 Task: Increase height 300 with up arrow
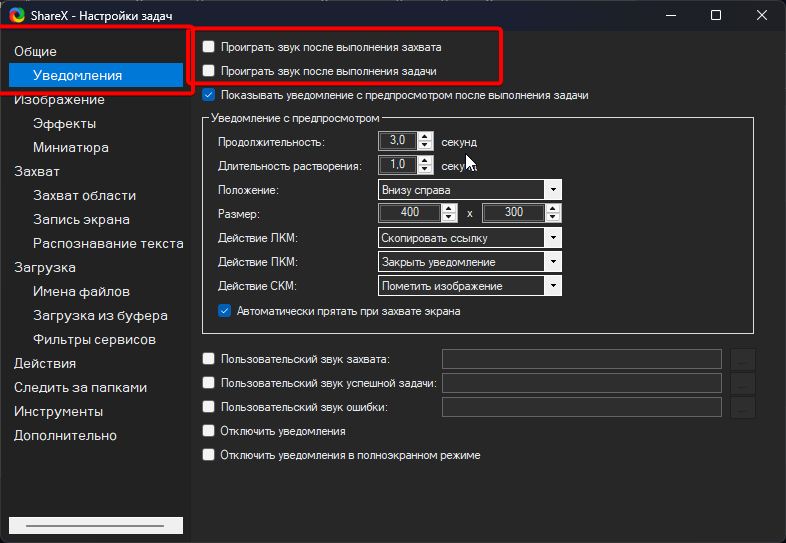tap(553, 209)
